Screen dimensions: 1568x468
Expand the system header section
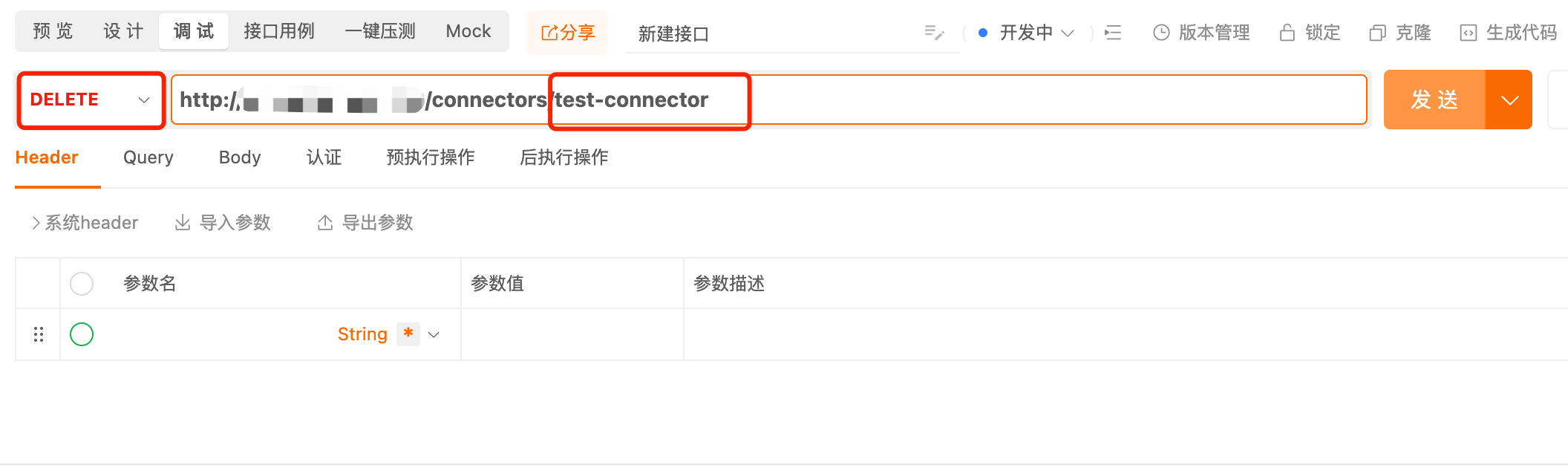pyautogui.click(x=85, y=223)
